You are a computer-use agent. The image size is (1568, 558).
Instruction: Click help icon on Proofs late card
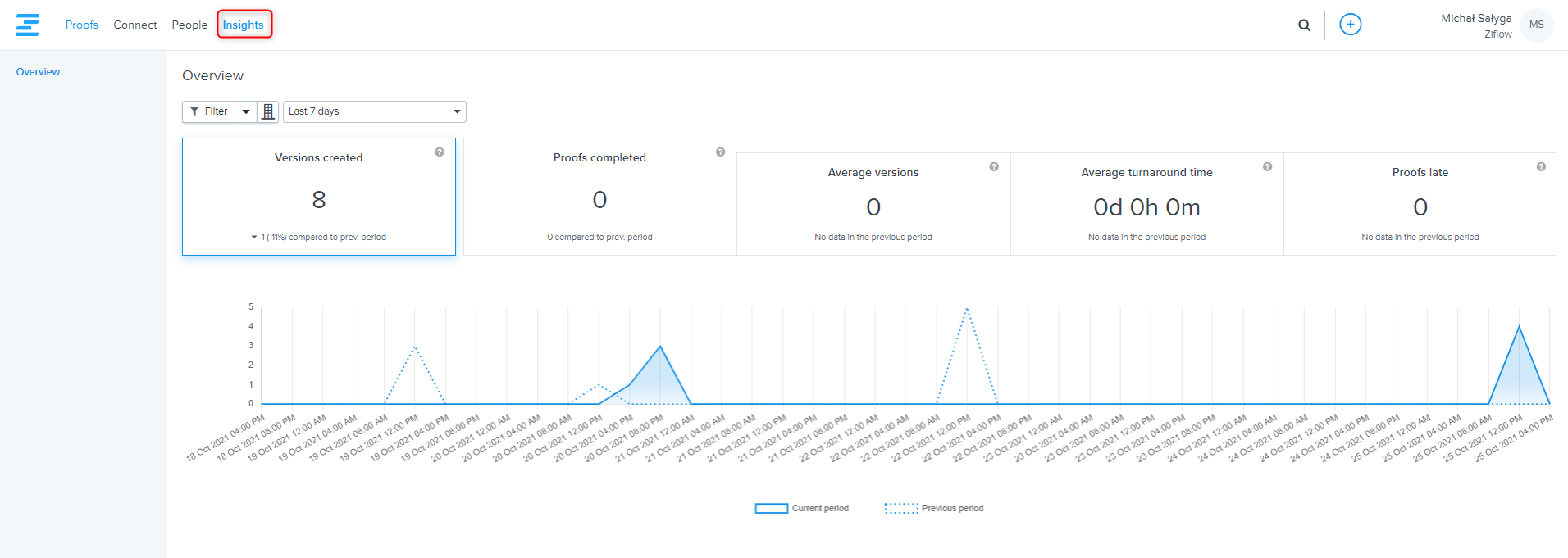(x=1541, y=167)
